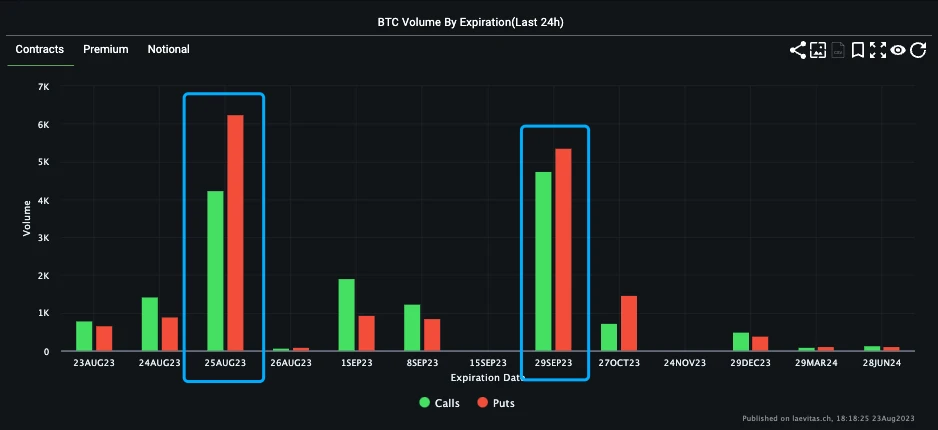Click the 29DEC23 axis label
The width and height of the screenshot is (938, 430).
(x=750, y=363)
